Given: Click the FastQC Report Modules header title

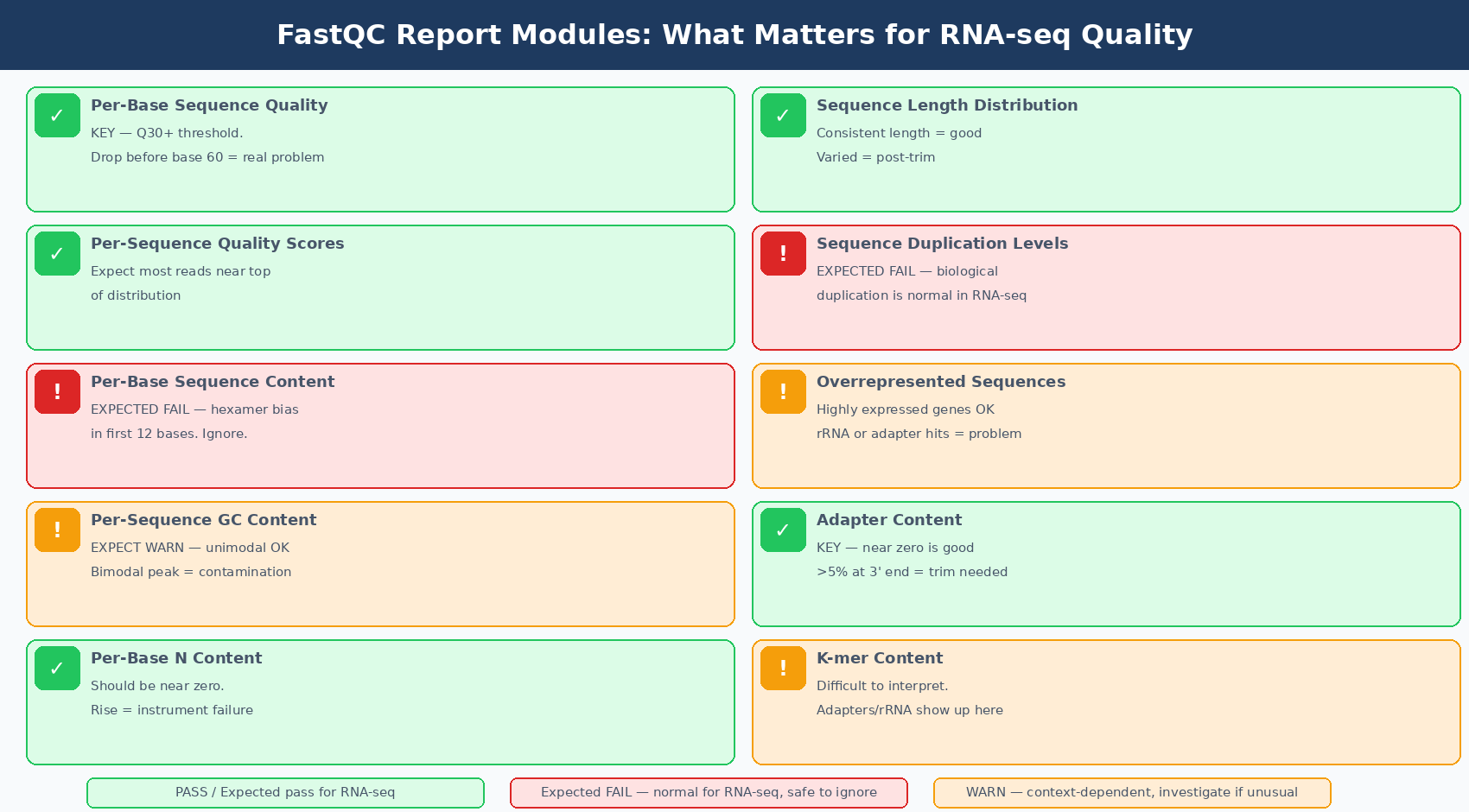Looking at the screenshot, I should (x=734, y=35).
